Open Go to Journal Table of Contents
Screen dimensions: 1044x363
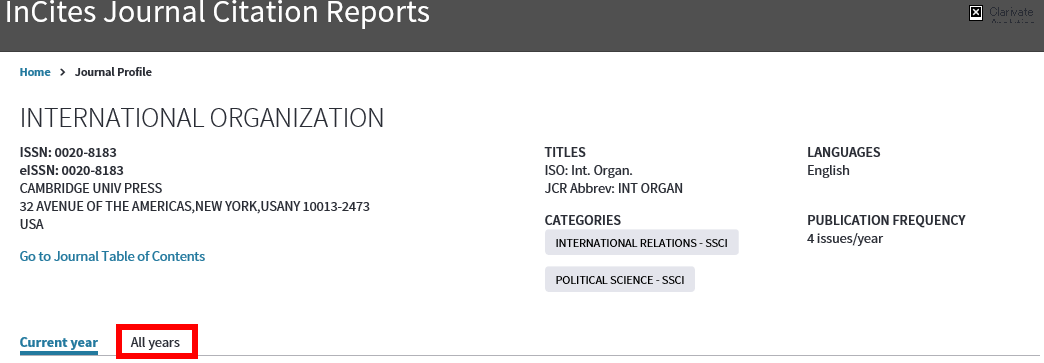click(x=113, y=256)
